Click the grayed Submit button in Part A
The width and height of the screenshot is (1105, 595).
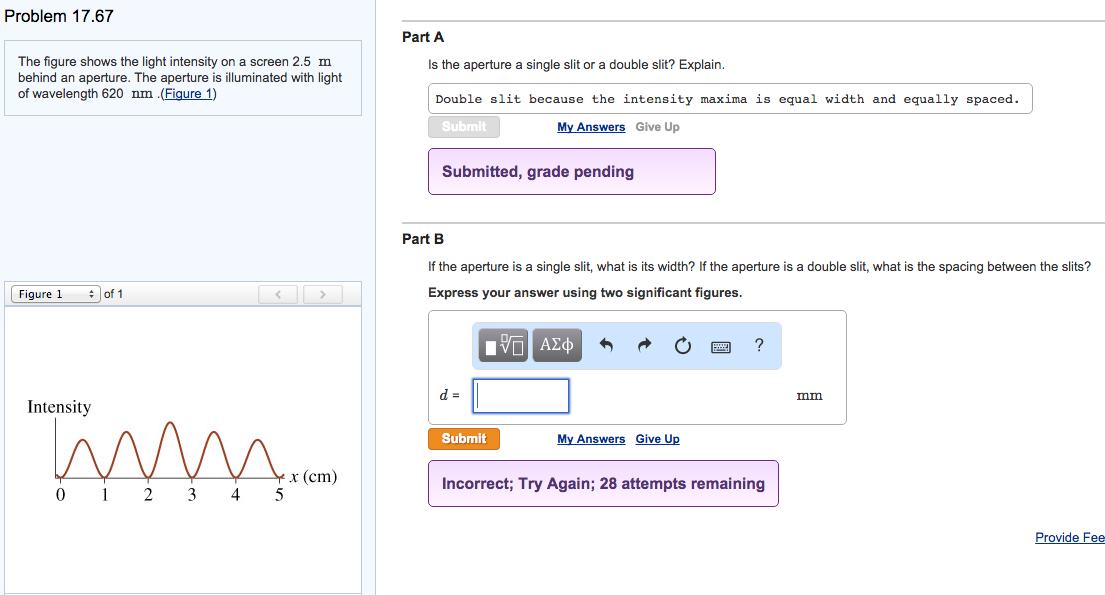[x=463, y=127]
